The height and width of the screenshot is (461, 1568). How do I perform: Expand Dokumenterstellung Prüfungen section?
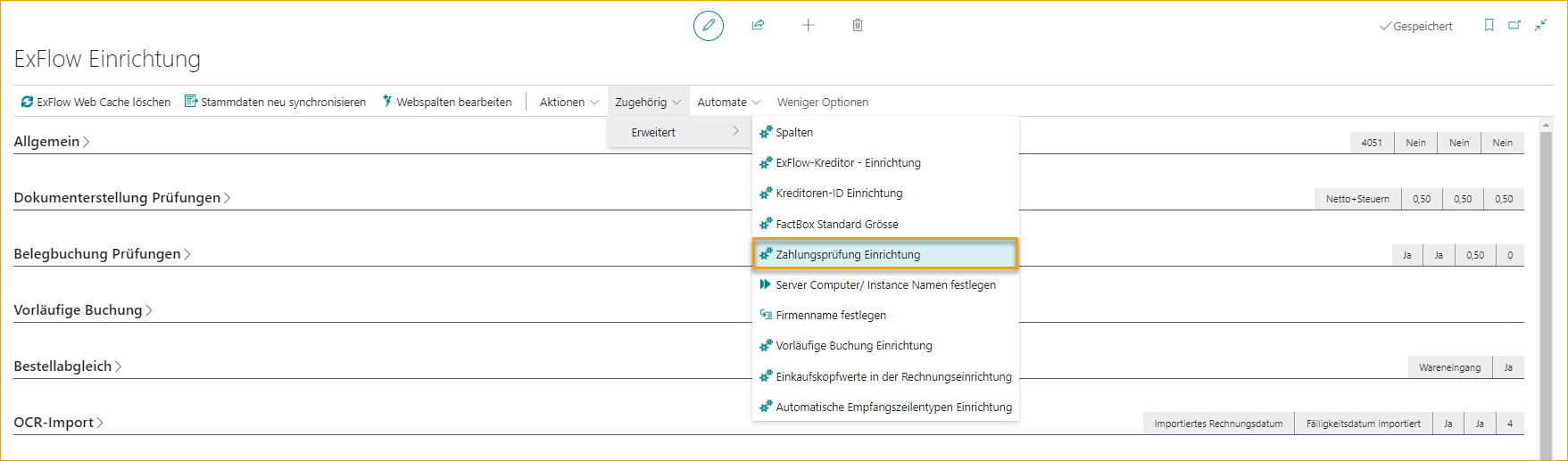pyautogui.click(x=121, y=197)
